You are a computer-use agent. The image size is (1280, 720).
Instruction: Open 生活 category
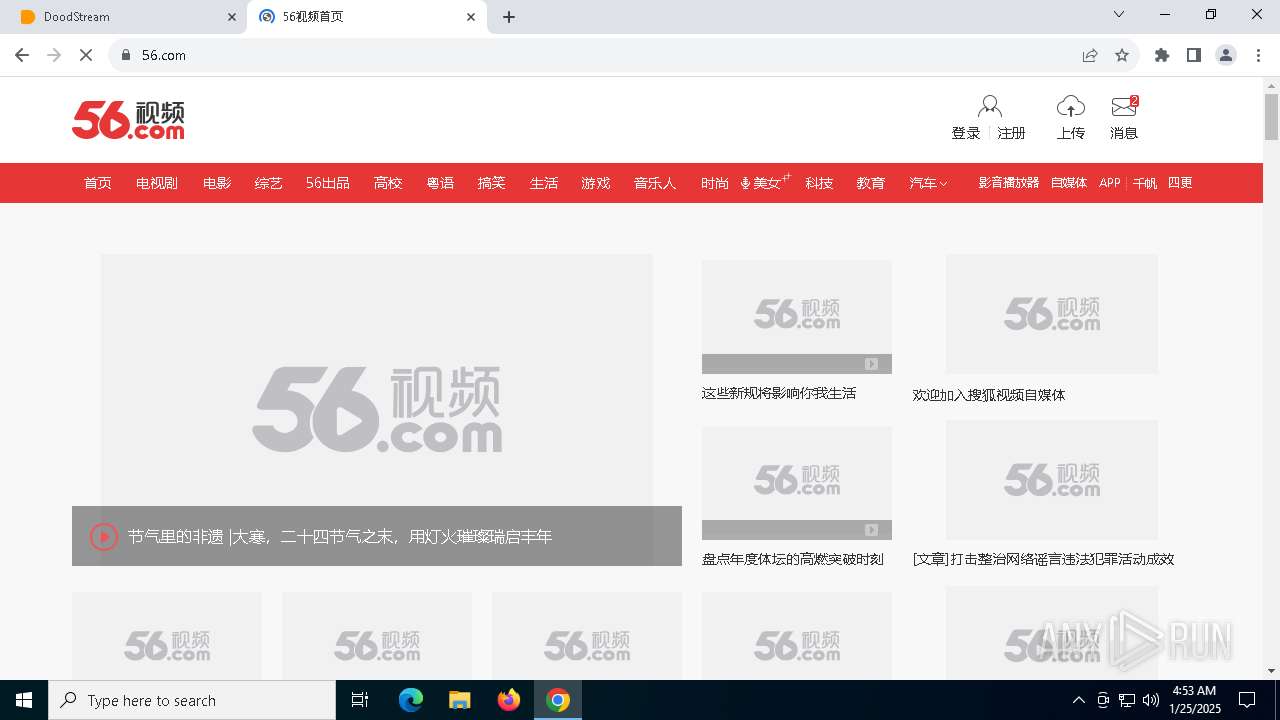(544, 183)
